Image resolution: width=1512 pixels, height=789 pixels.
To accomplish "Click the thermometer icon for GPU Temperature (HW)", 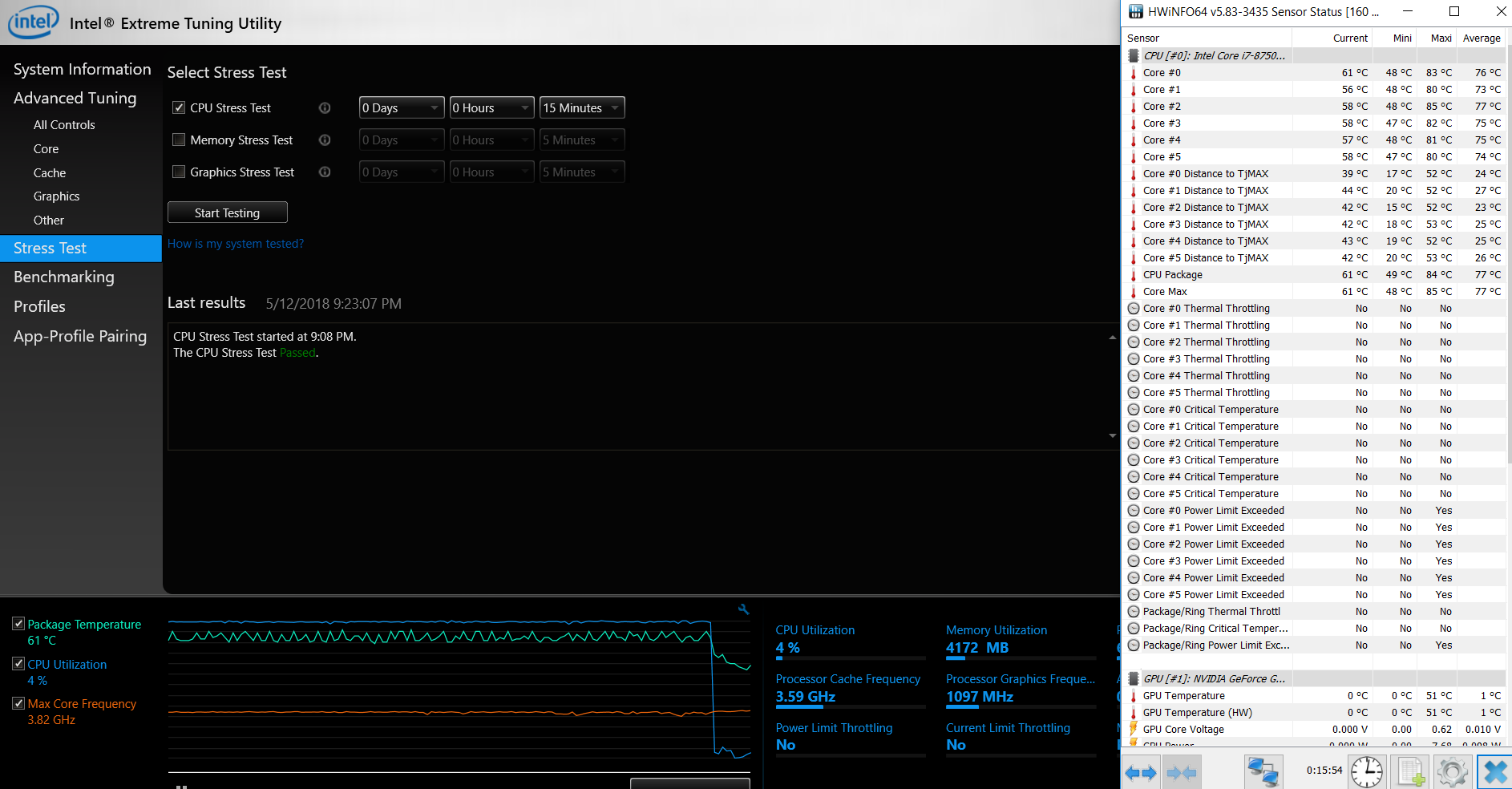I will click(x=1133, y=712).
